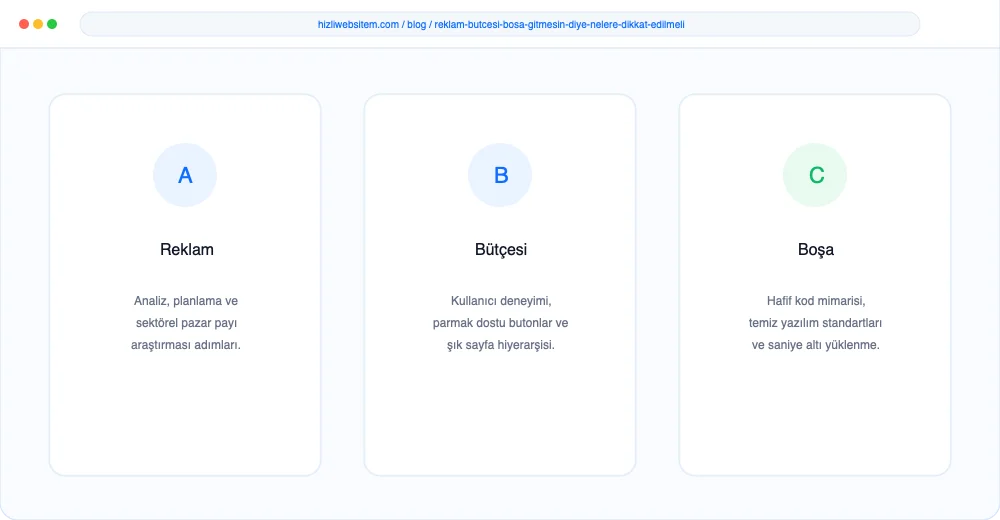Click the text "ve saniye altı yüklenme."

[815, 345]
